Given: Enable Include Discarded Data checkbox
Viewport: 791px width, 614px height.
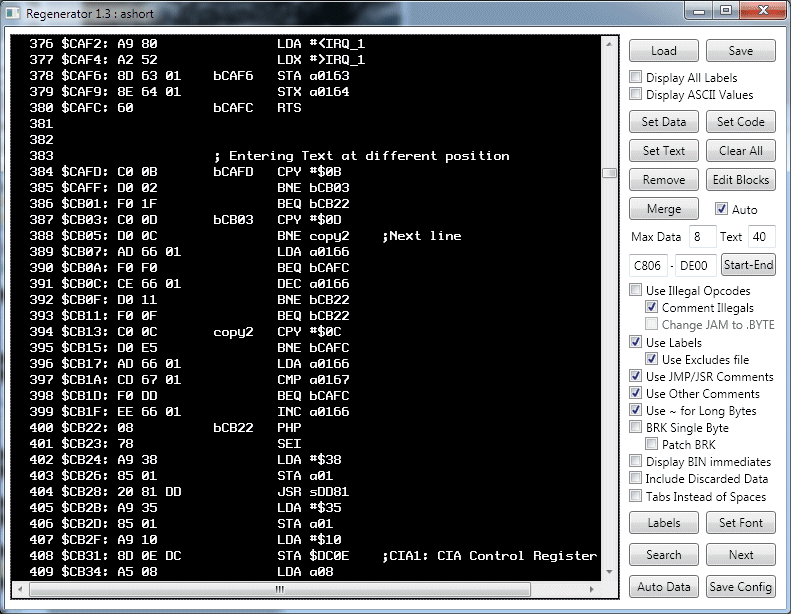Looking at the screenshot, I should (636, 478).
